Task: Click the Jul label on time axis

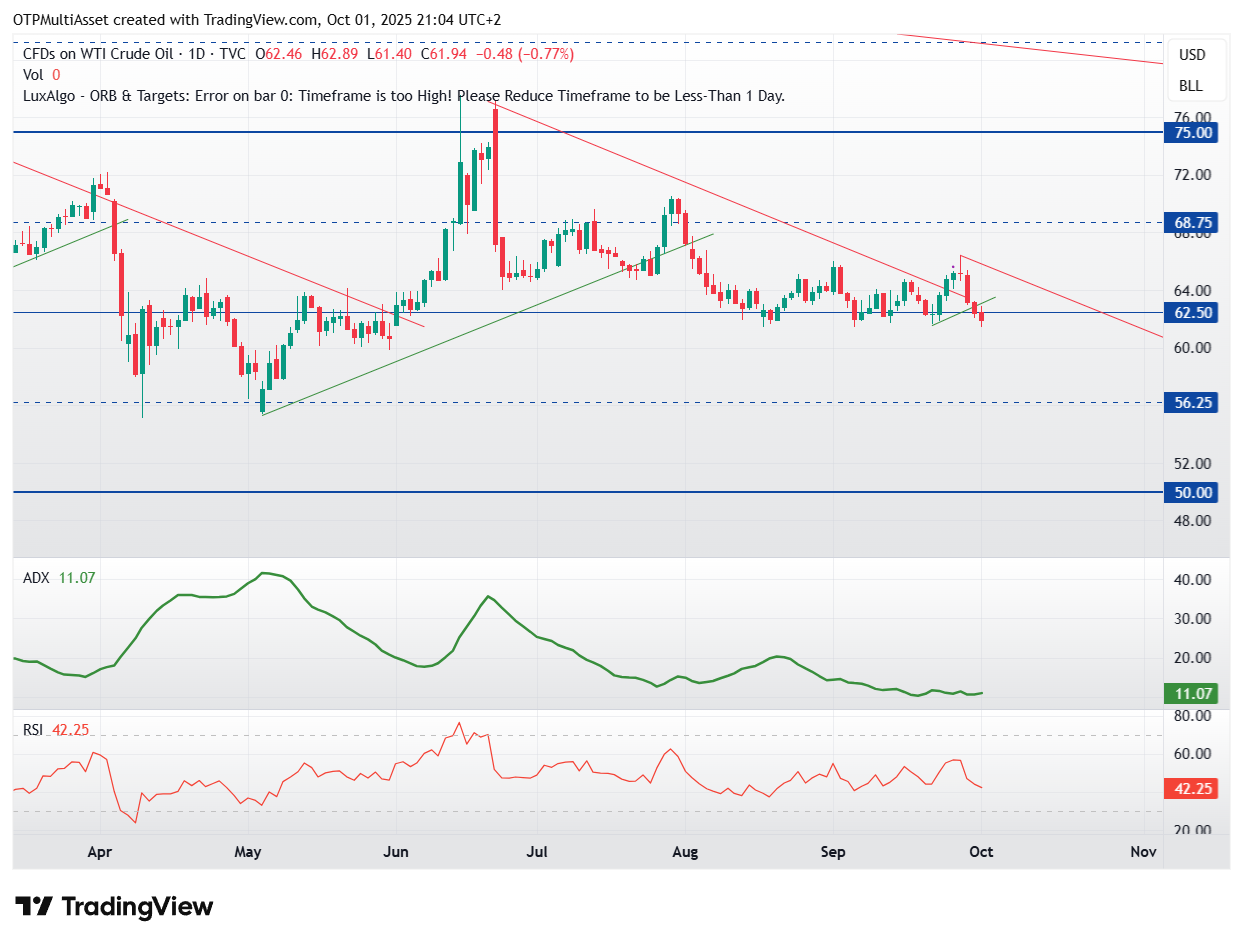Action: pos(538,852)
